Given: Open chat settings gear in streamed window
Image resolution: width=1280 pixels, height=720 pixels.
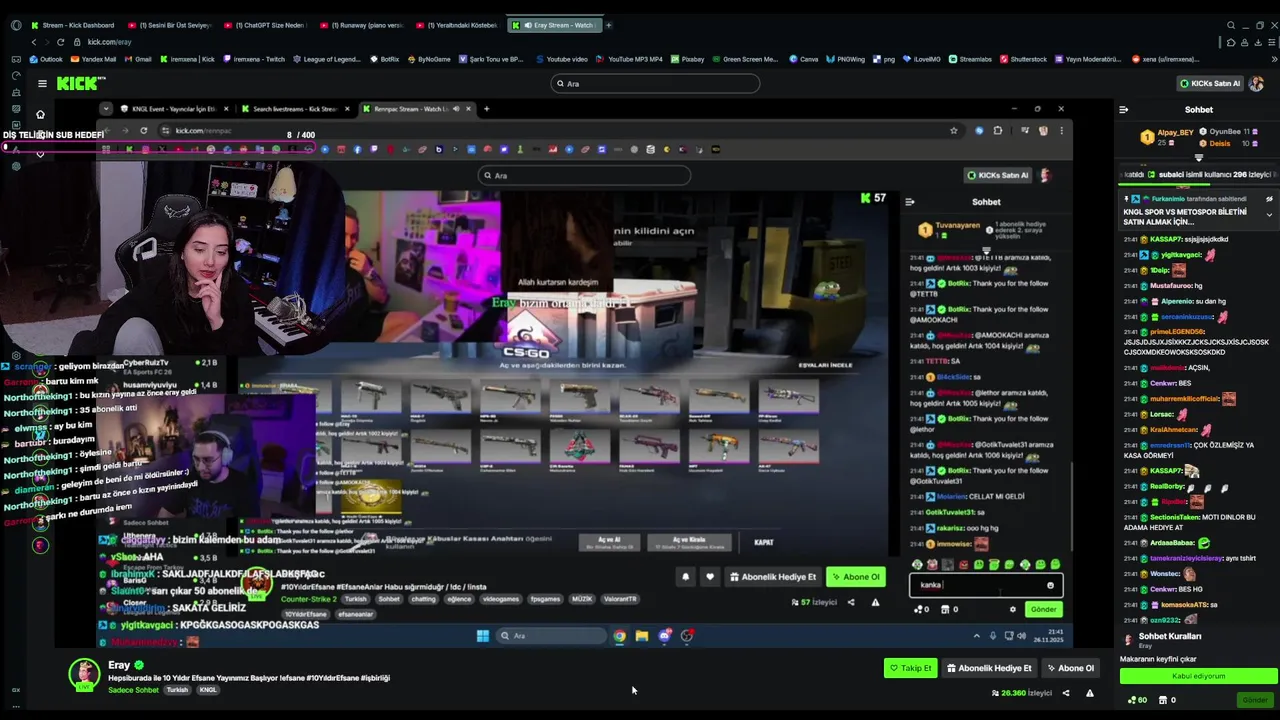Looking at the screenshot, I should [x=1012, y=609].
